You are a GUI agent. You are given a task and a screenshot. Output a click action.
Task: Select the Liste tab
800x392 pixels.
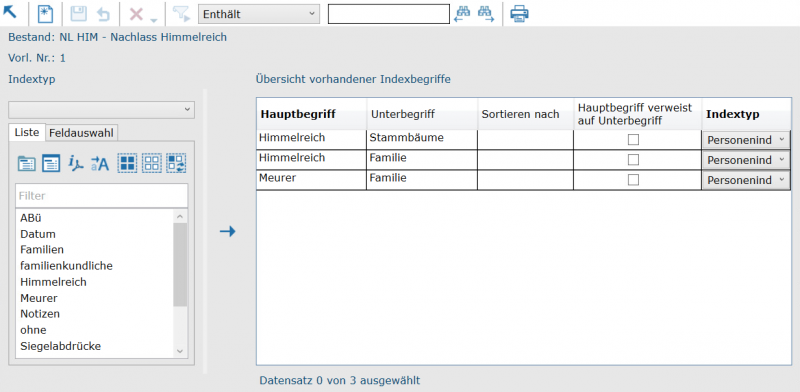(27, 132)
